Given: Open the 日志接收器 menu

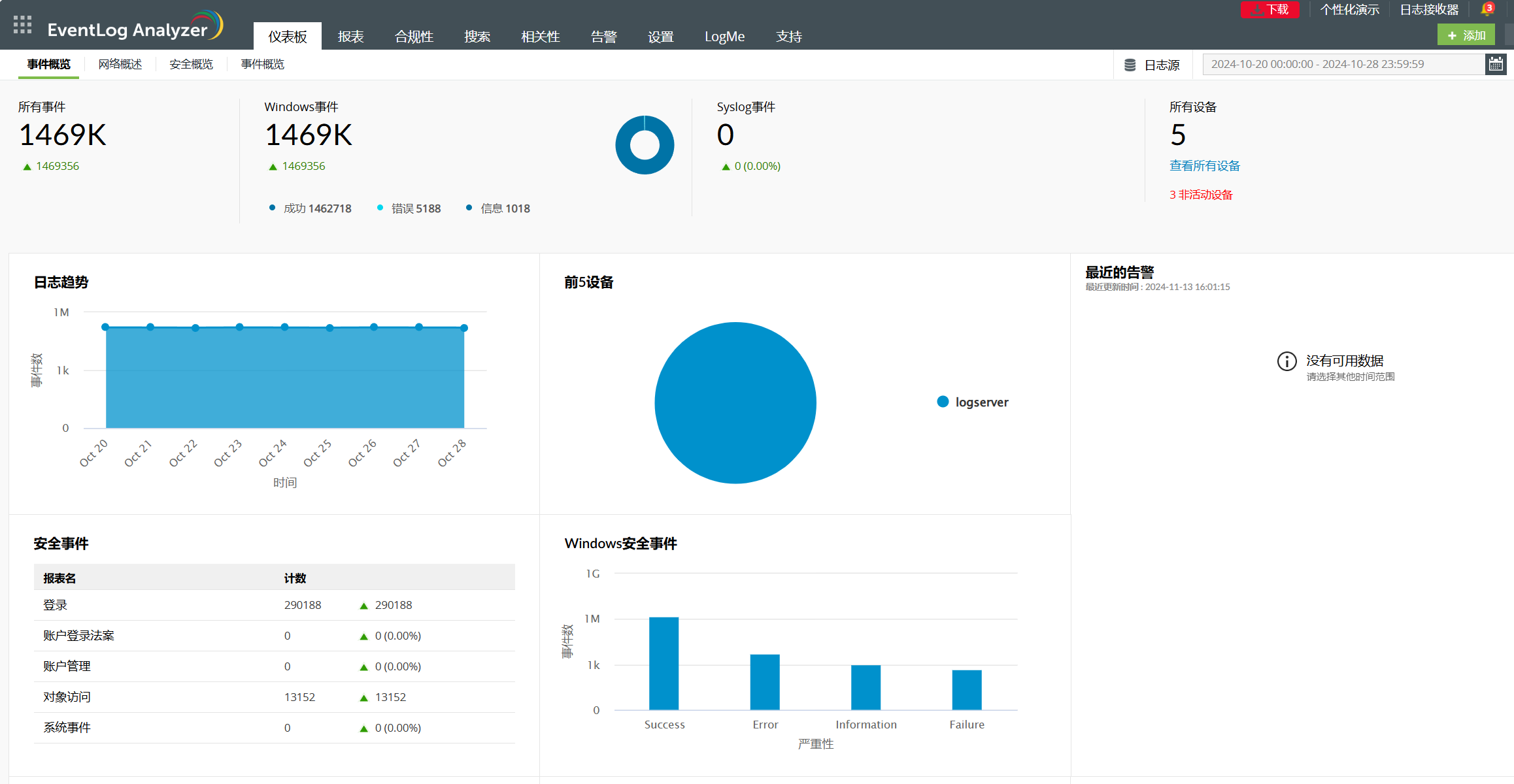Looking at the screenshot, I should point(1429,9).
